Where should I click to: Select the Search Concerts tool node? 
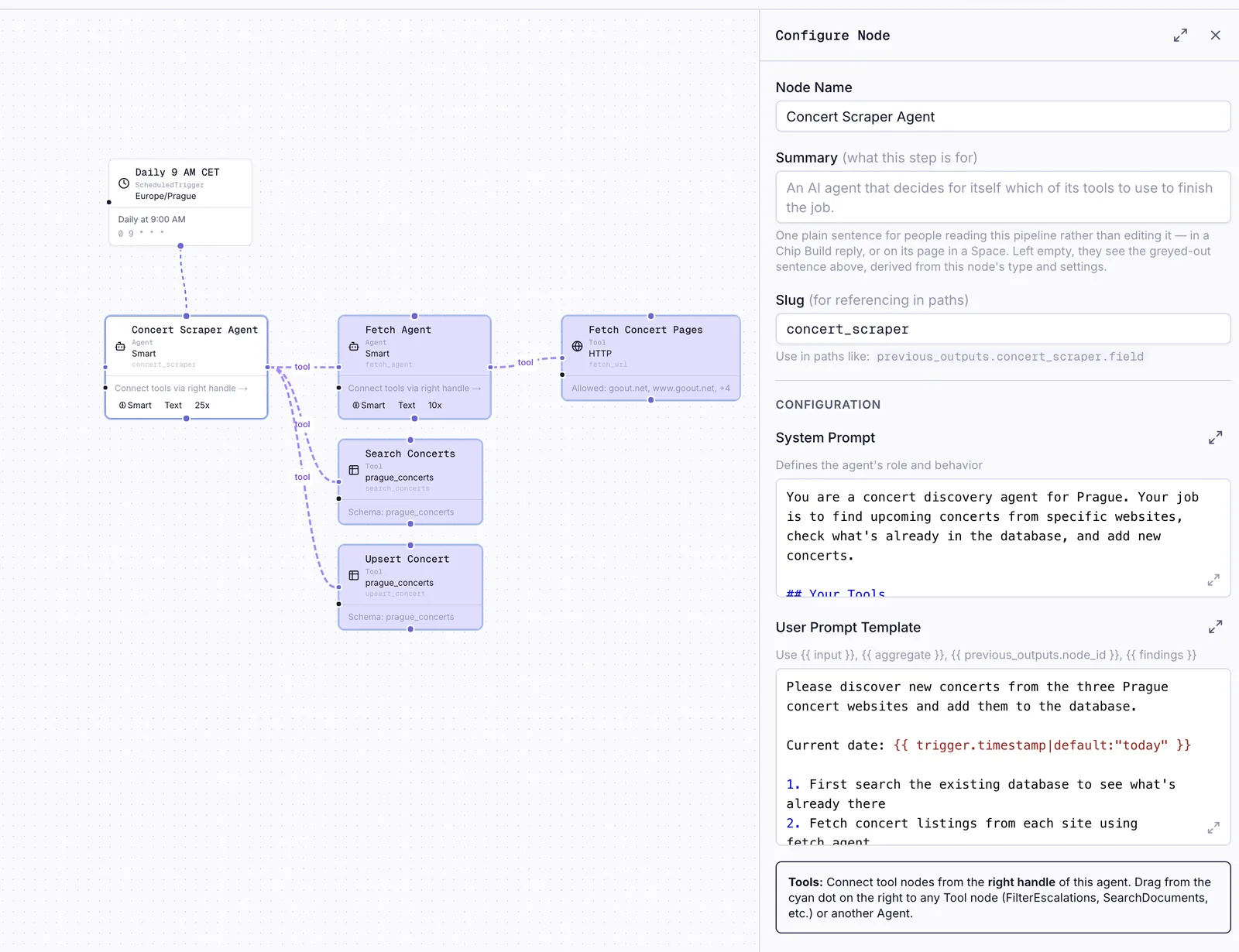click(x=410, y=481)
